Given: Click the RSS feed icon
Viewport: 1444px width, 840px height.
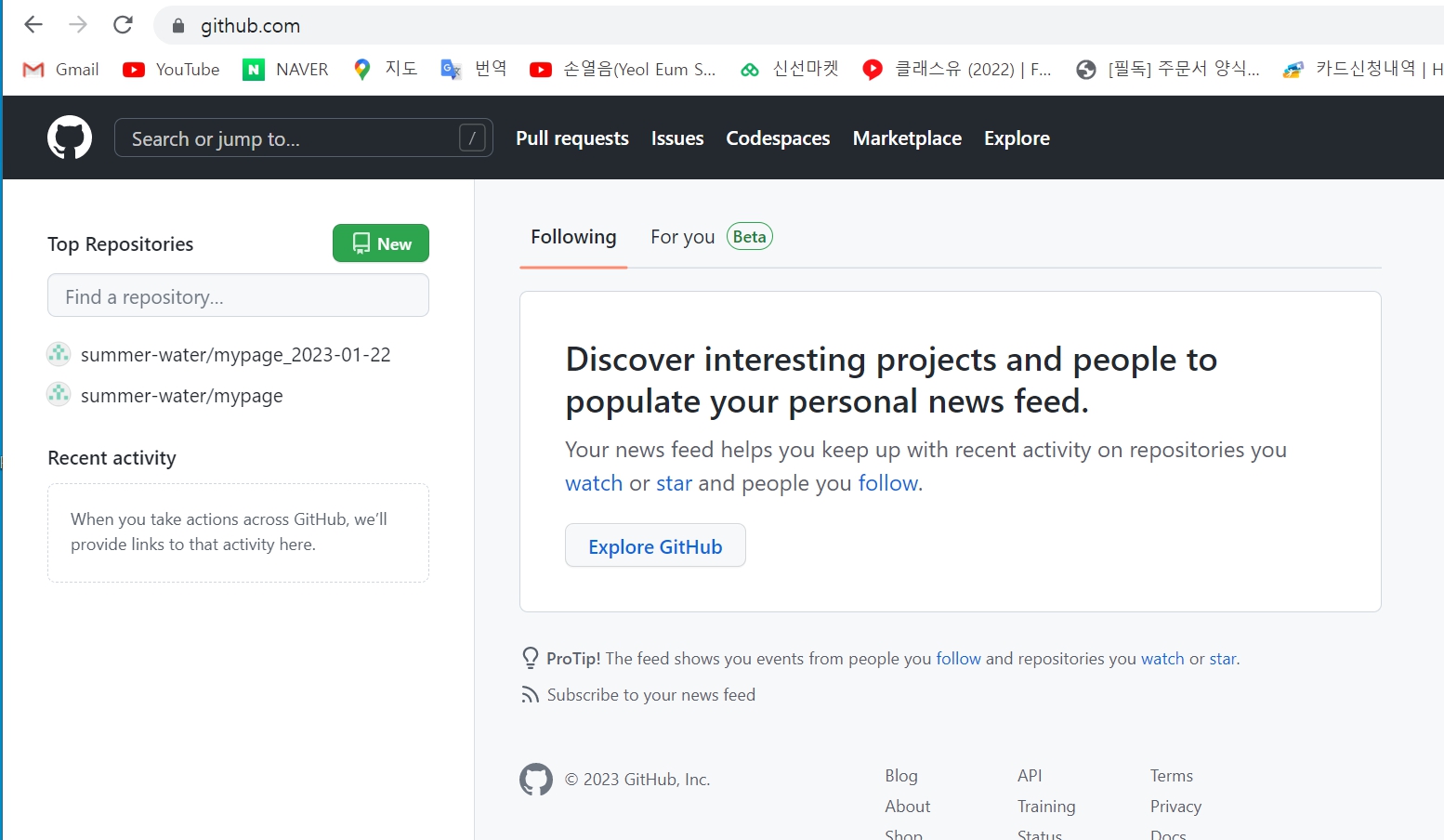Looking at the screenshot, I should tap(531, 695).
